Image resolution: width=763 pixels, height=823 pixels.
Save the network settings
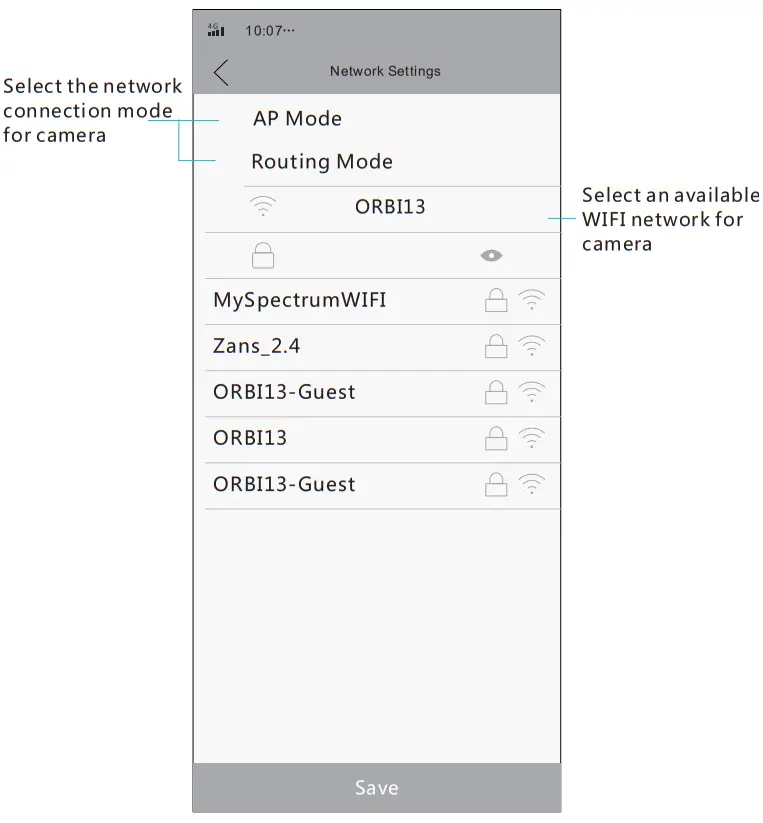376,788
